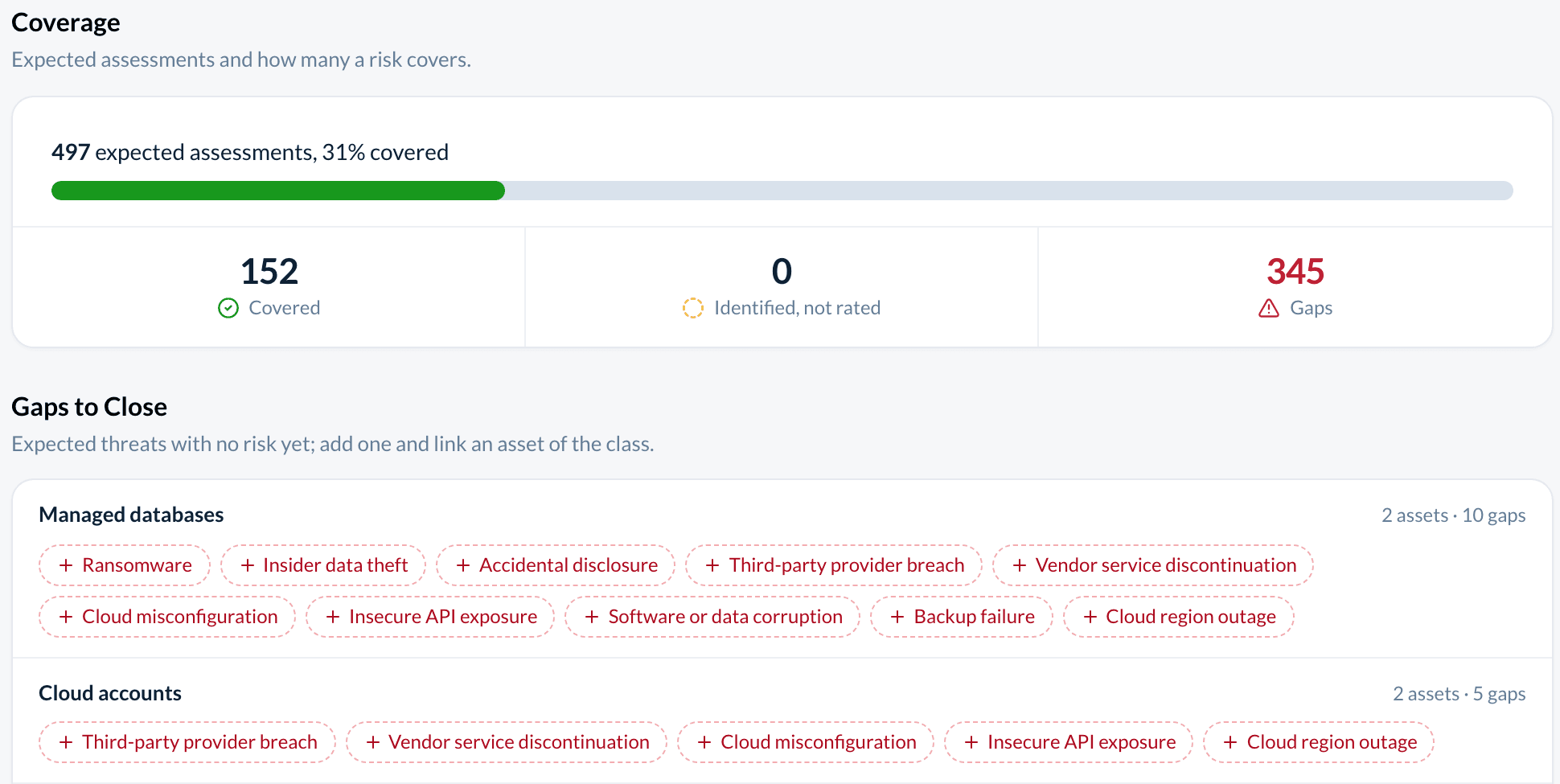Add Cloud region outage under Managed databases

(1179, 617)
